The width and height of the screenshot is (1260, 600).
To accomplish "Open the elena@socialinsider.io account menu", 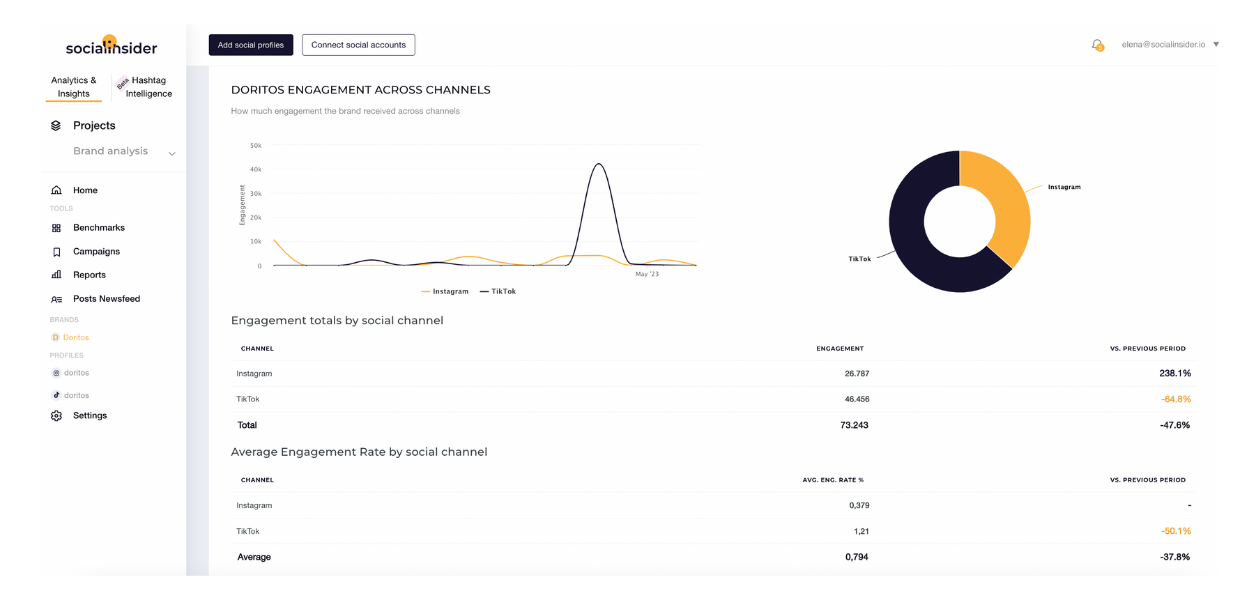I will pos(1170,45).
